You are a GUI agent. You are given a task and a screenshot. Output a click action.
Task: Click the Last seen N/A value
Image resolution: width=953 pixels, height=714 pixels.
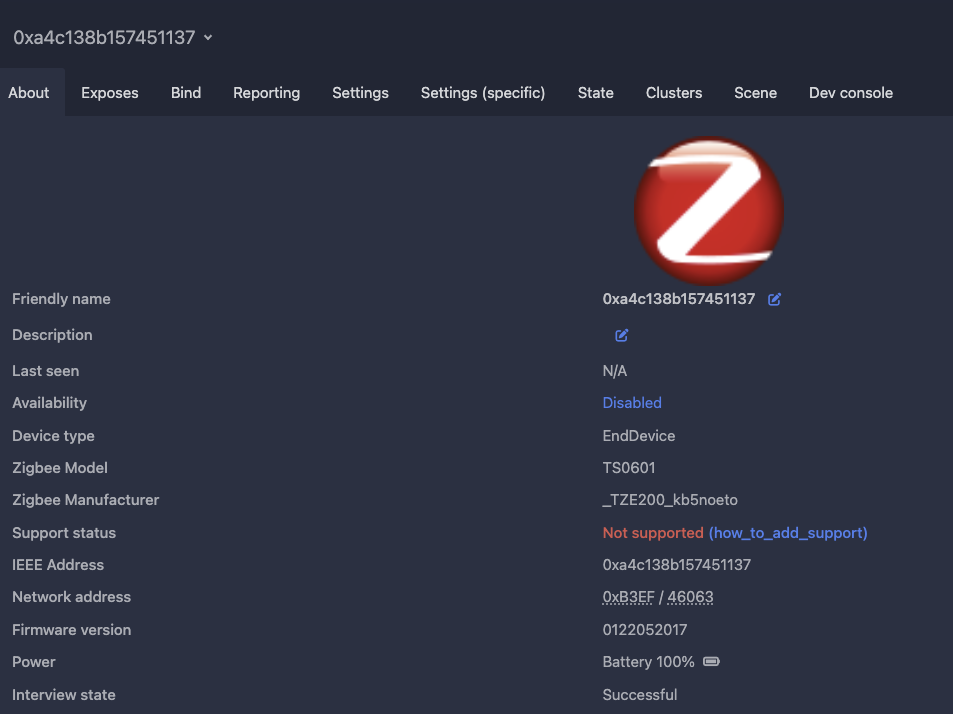pos(614,371)
